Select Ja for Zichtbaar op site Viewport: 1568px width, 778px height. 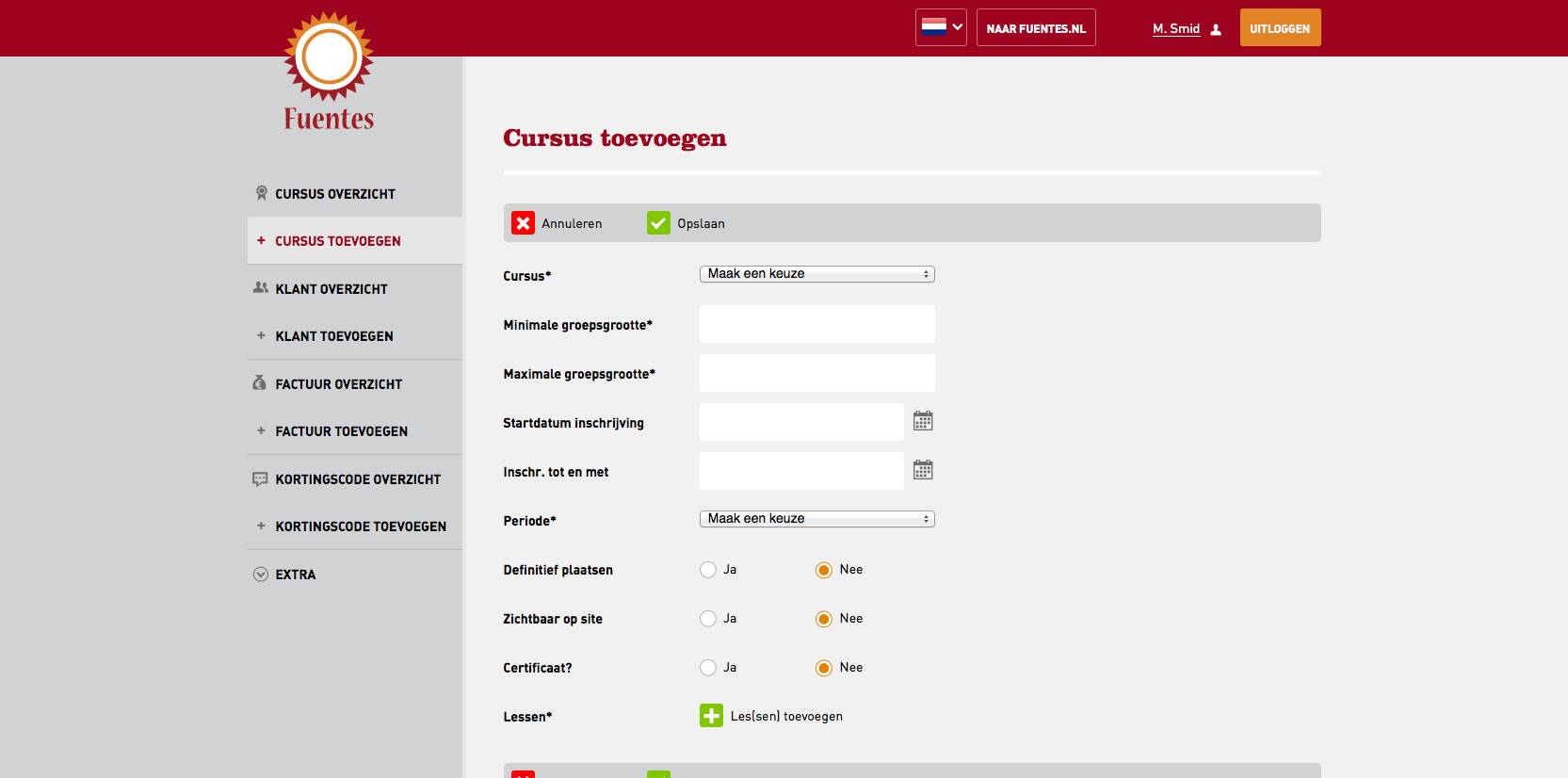pyautogui.click(x=708, y=619)
